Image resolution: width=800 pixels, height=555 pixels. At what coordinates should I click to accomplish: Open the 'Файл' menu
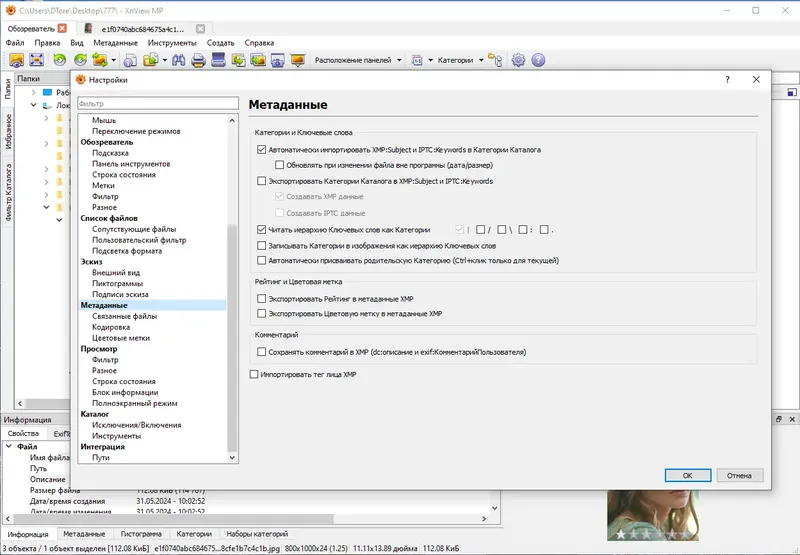(15, 43)
